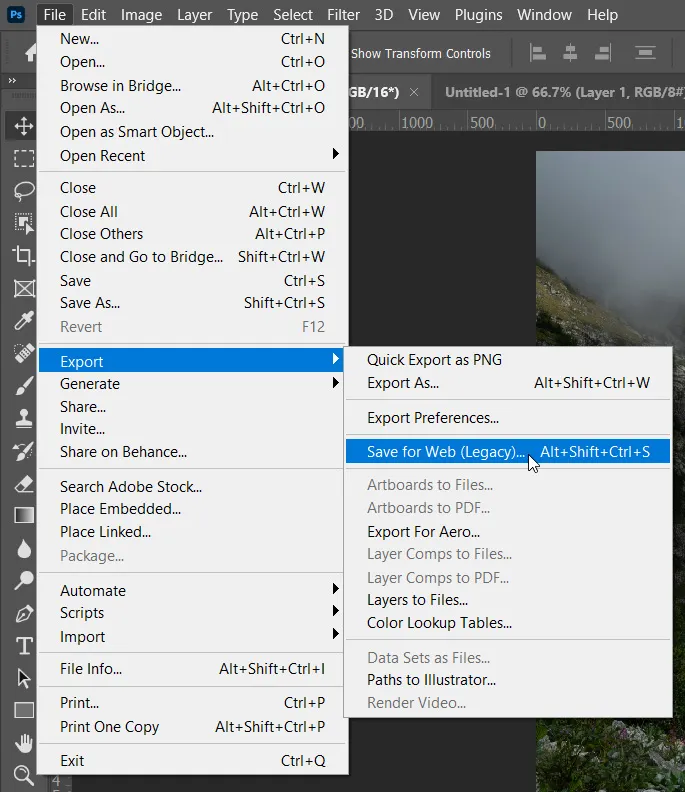Screen dimensions: 685x792
Task: Select the Rectangle shape tool
Action: coord(24,710)
